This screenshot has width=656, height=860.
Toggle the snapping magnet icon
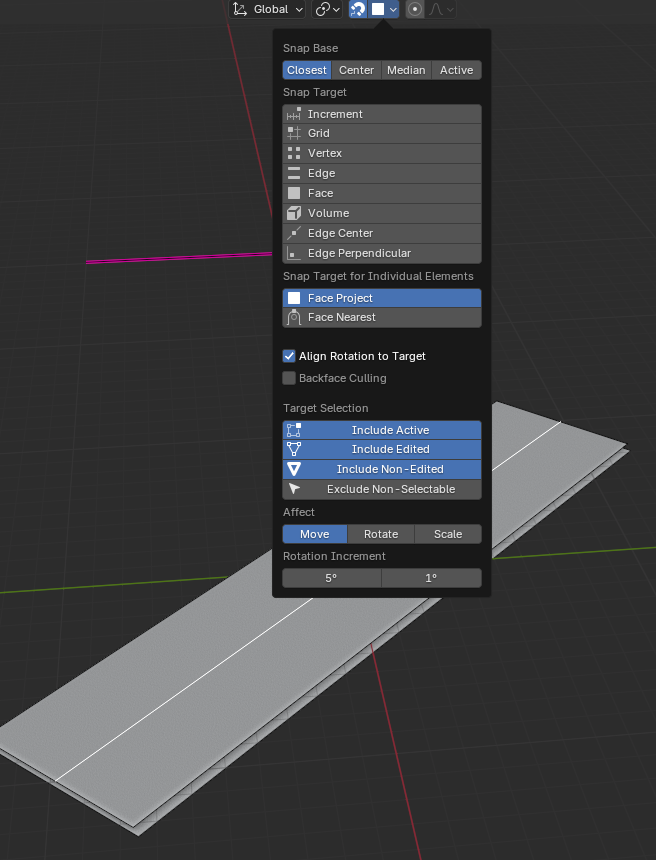(x=358, y=9)
